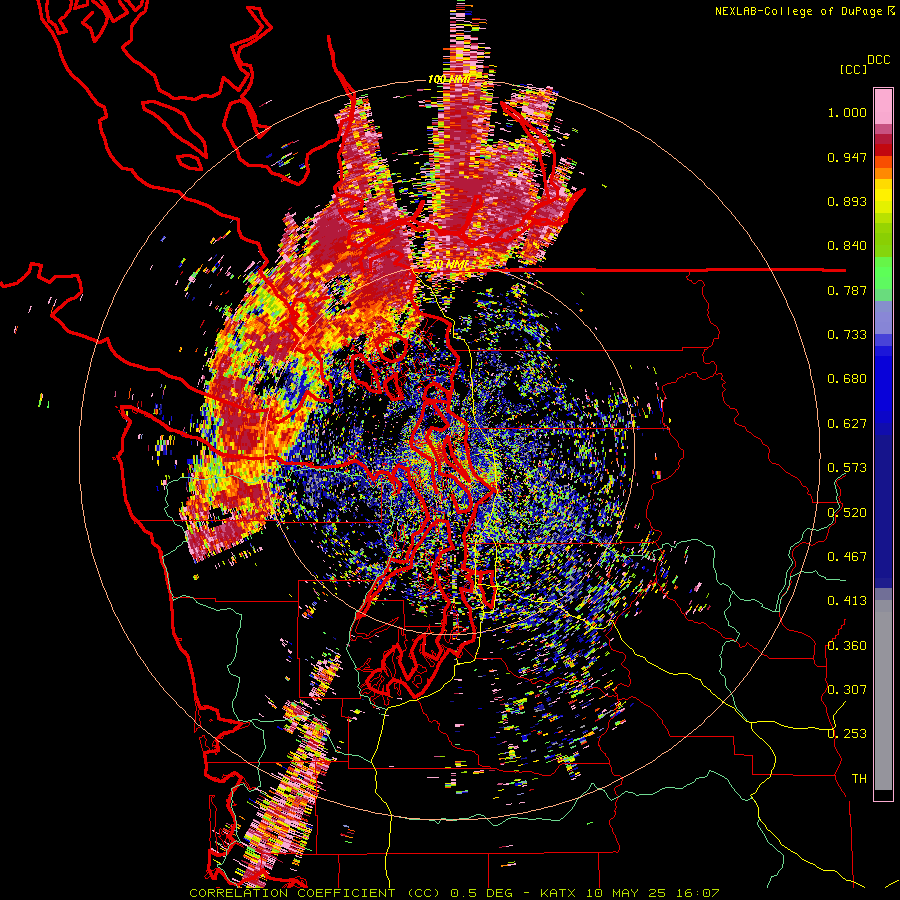Click the DCC label above the color scale
This screenshot has height=900, width=900.
(878, 60)
